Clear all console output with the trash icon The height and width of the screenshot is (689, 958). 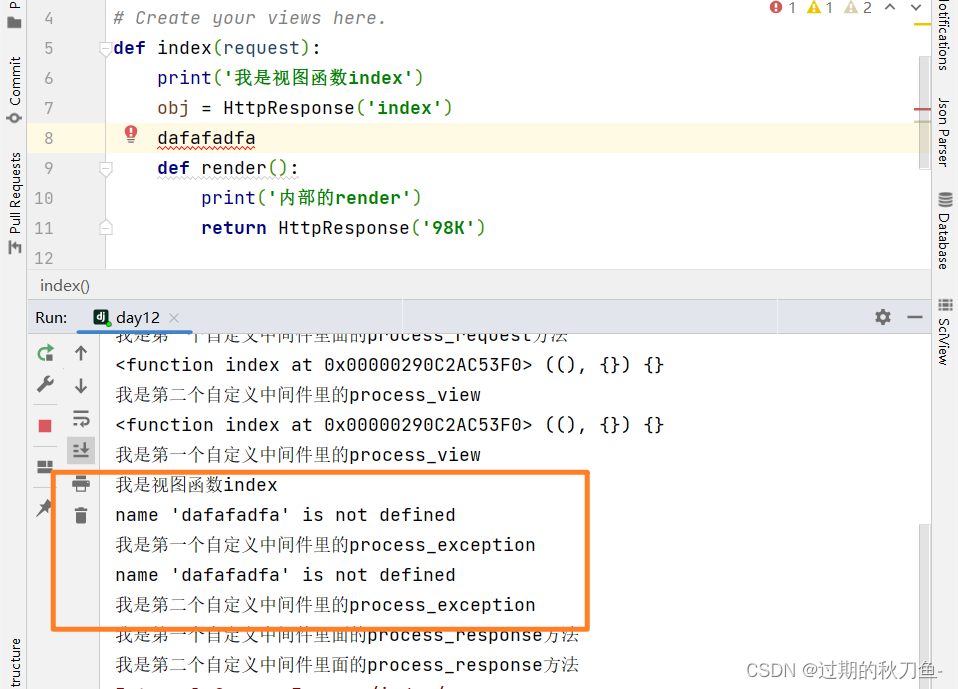[81, 516]
